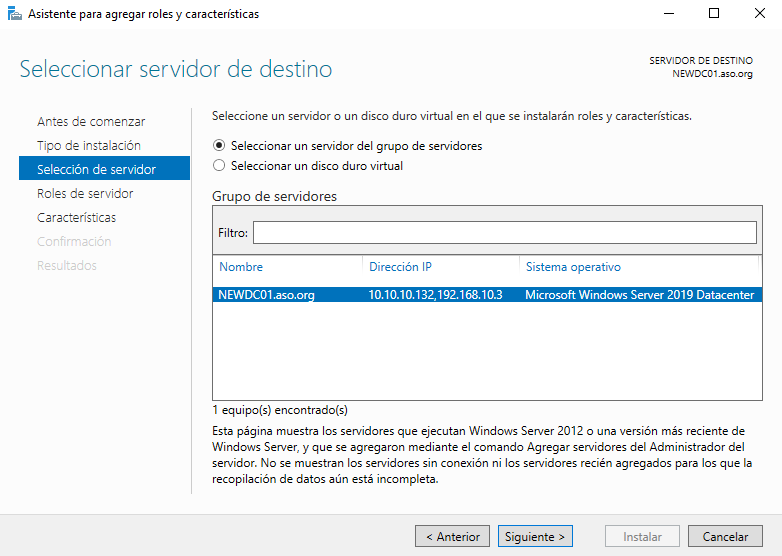Click the Filtro text input field
This screenshot has height=556, width=782.
[504, 232]
